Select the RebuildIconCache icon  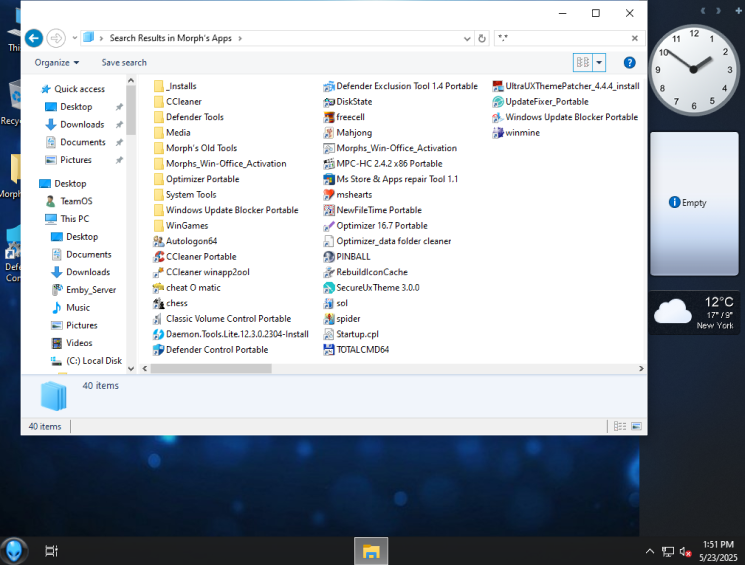[329, 272]
